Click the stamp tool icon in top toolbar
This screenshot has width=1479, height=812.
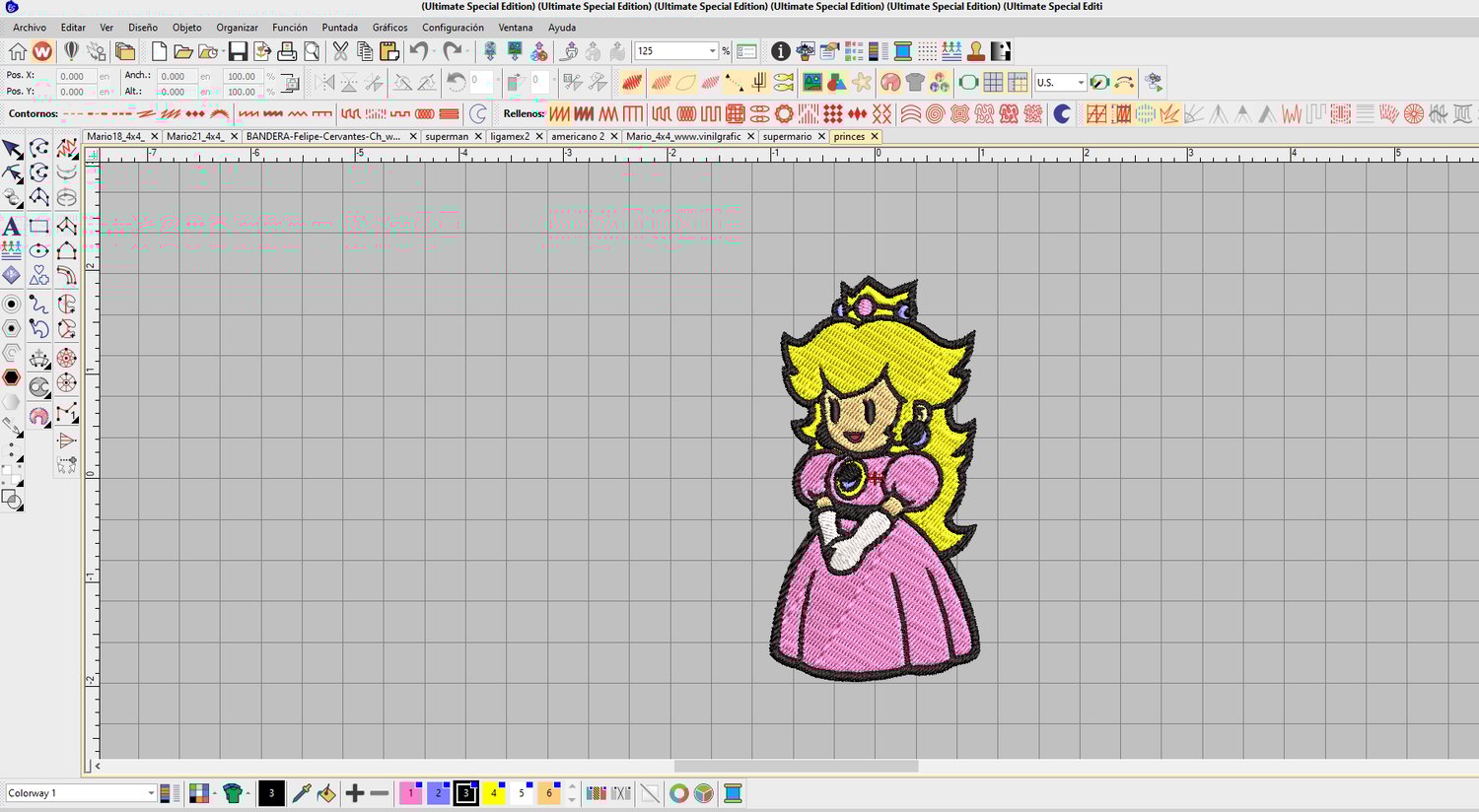coord(975,51)
